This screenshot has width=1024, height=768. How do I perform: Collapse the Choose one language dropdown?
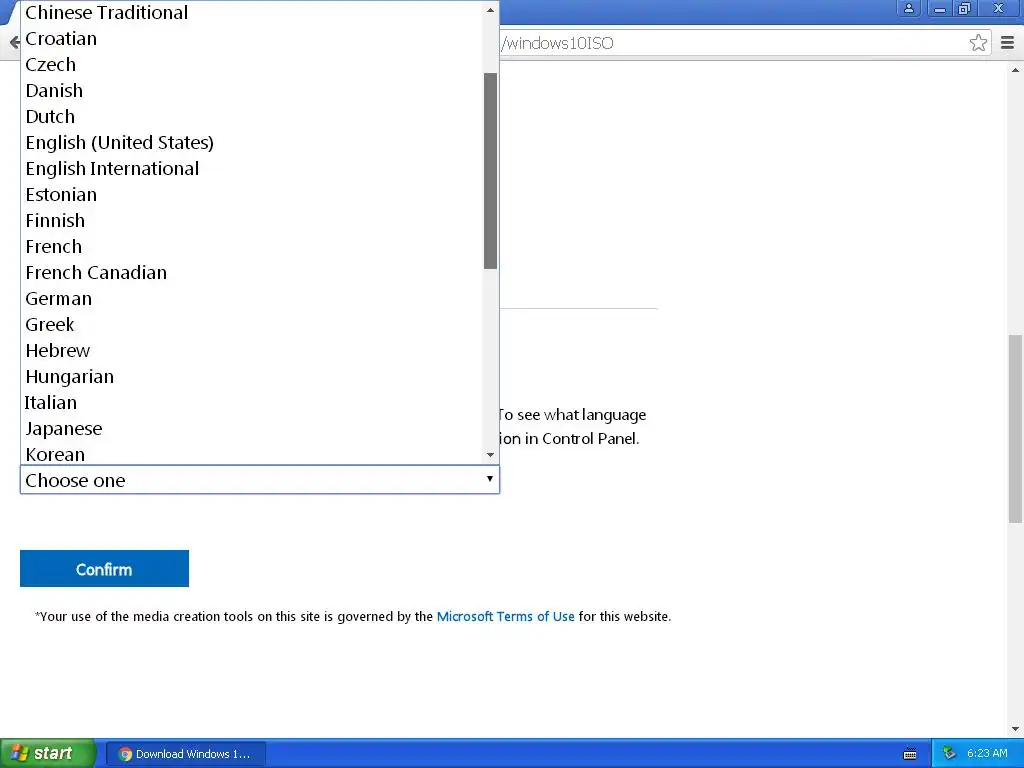coord(260,479)
